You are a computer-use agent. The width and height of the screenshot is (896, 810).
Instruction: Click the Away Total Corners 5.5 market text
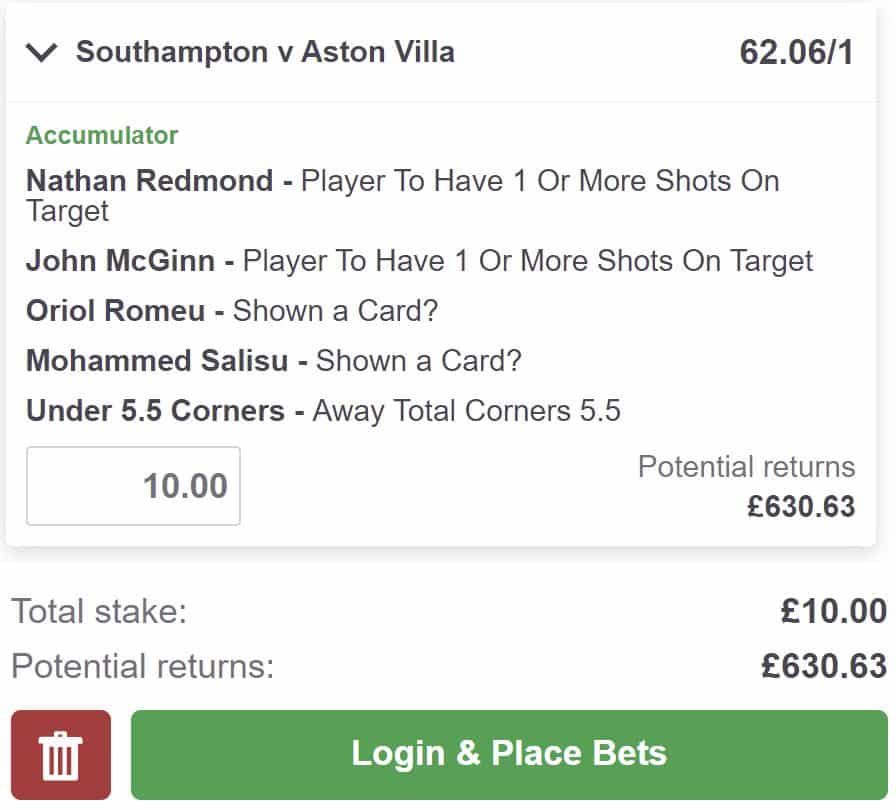(x=466, y=410)
